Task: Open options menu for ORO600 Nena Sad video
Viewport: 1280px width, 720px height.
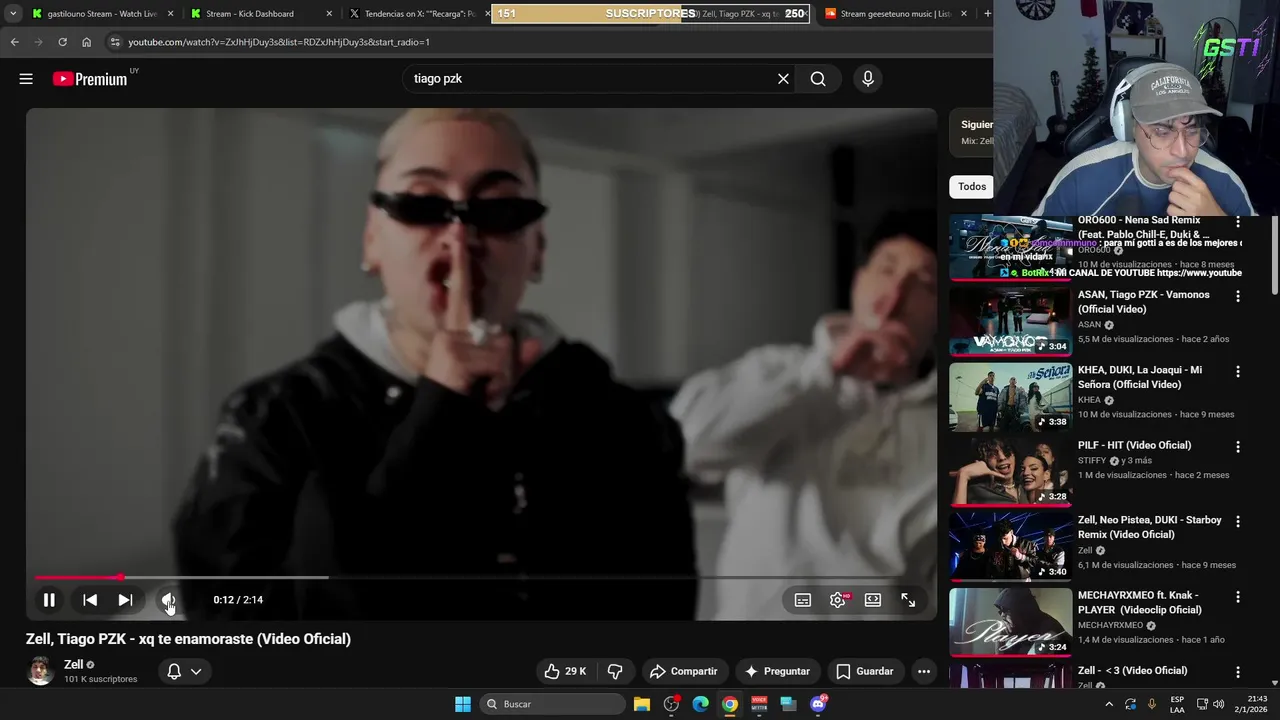Action: [x=1238, y=222]
